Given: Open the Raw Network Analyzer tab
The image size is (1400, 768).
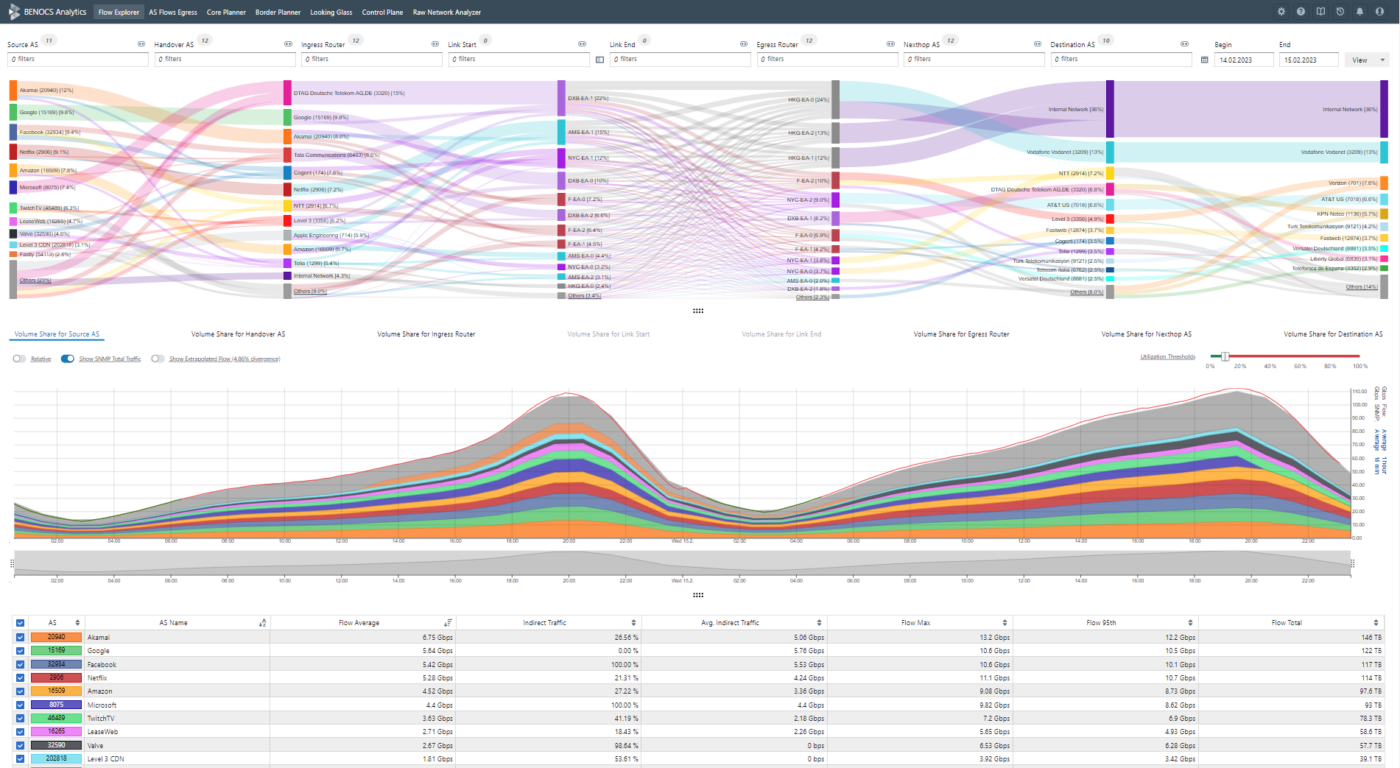Looking at the screenshot, I should (447, 12).
